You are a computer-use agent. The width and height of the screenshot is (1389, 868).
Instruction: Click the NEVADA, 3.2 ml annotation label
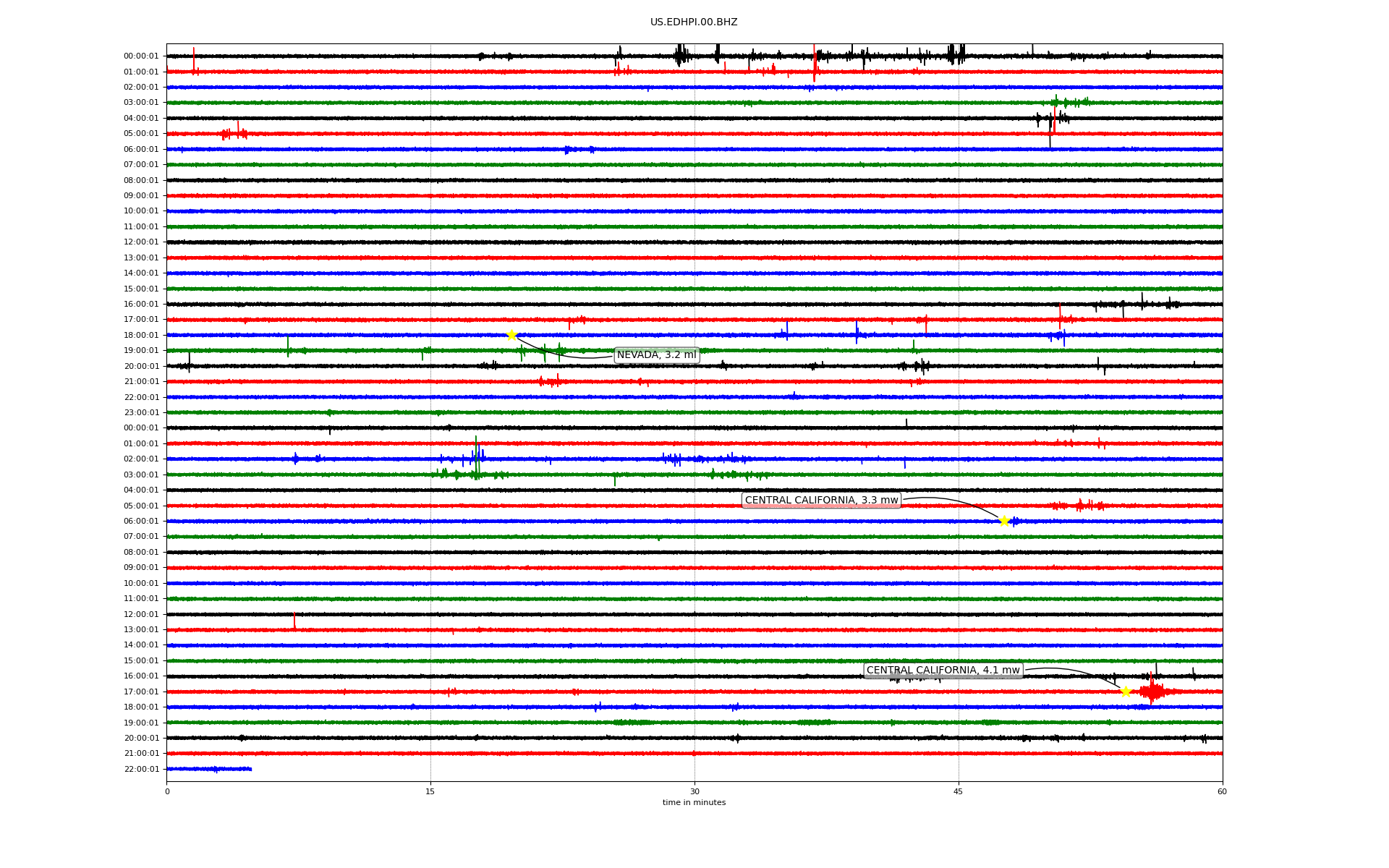656,355
